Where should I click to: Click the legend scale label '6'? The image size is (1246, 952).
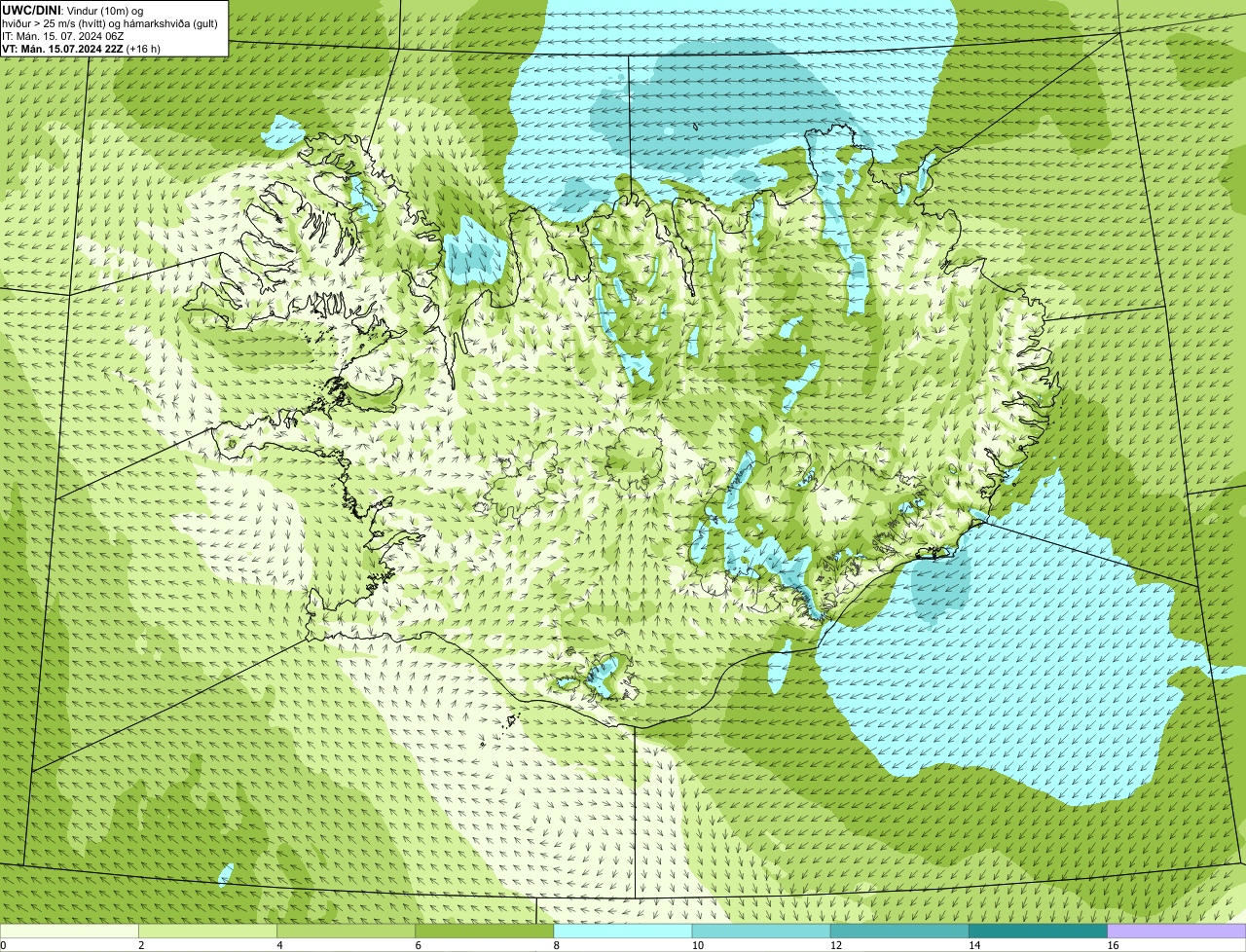point(419,945)
